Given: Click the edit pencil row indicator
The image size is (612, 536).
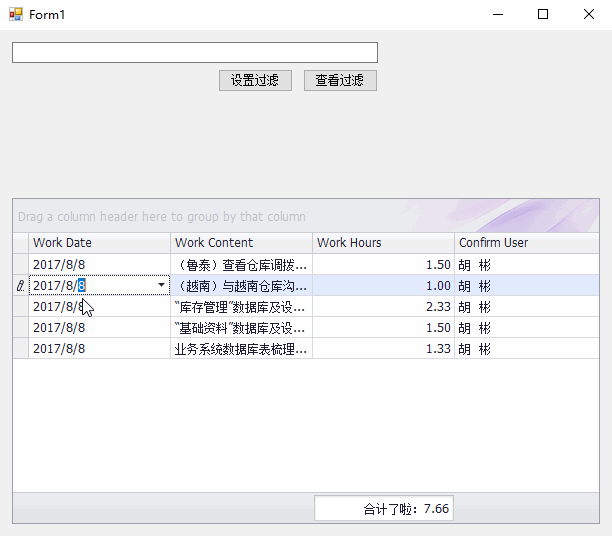Looking at the screenshot, I should pyautogui.click(x=21, y=286).
